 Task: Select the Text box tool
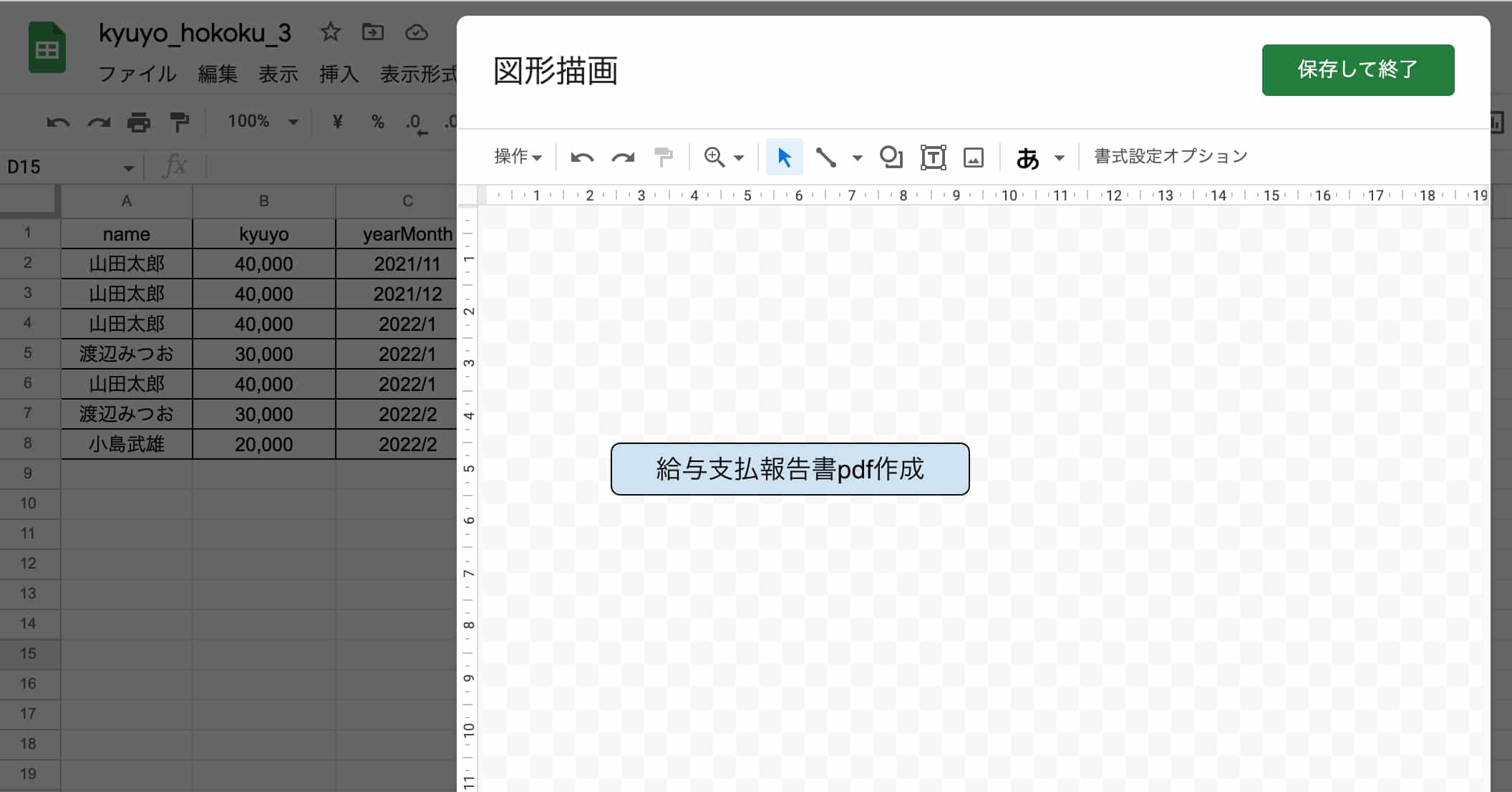[933, 157]
